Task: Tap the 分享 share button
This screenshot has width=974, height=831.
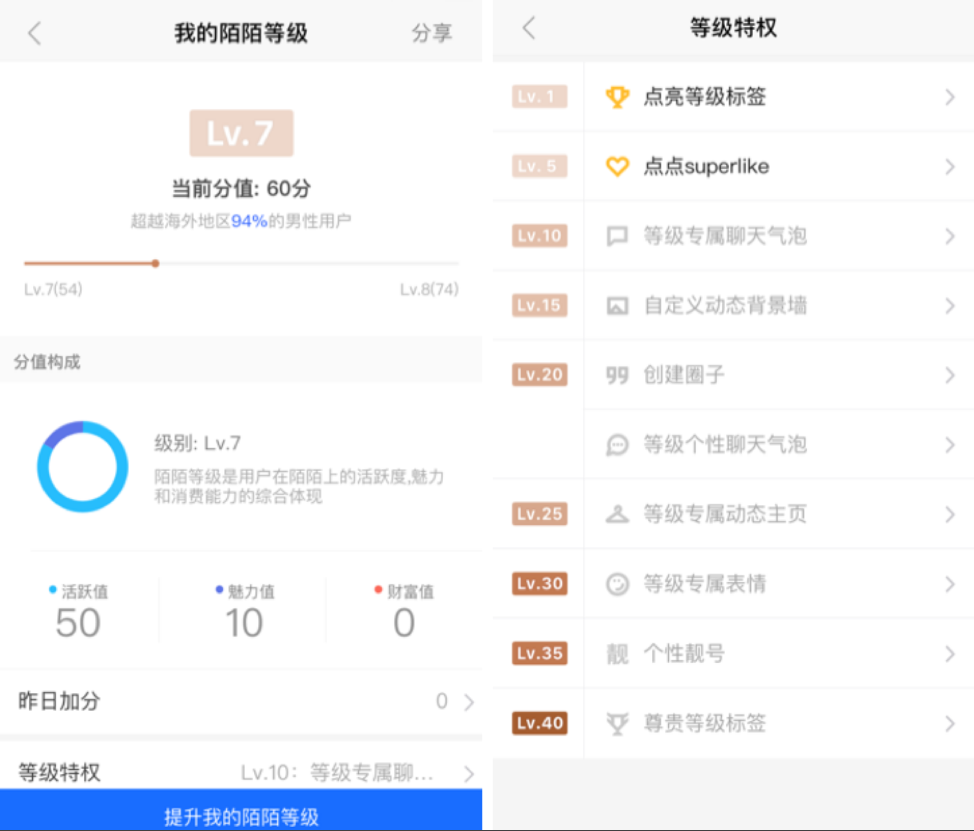Action: [x=432, y=33]
